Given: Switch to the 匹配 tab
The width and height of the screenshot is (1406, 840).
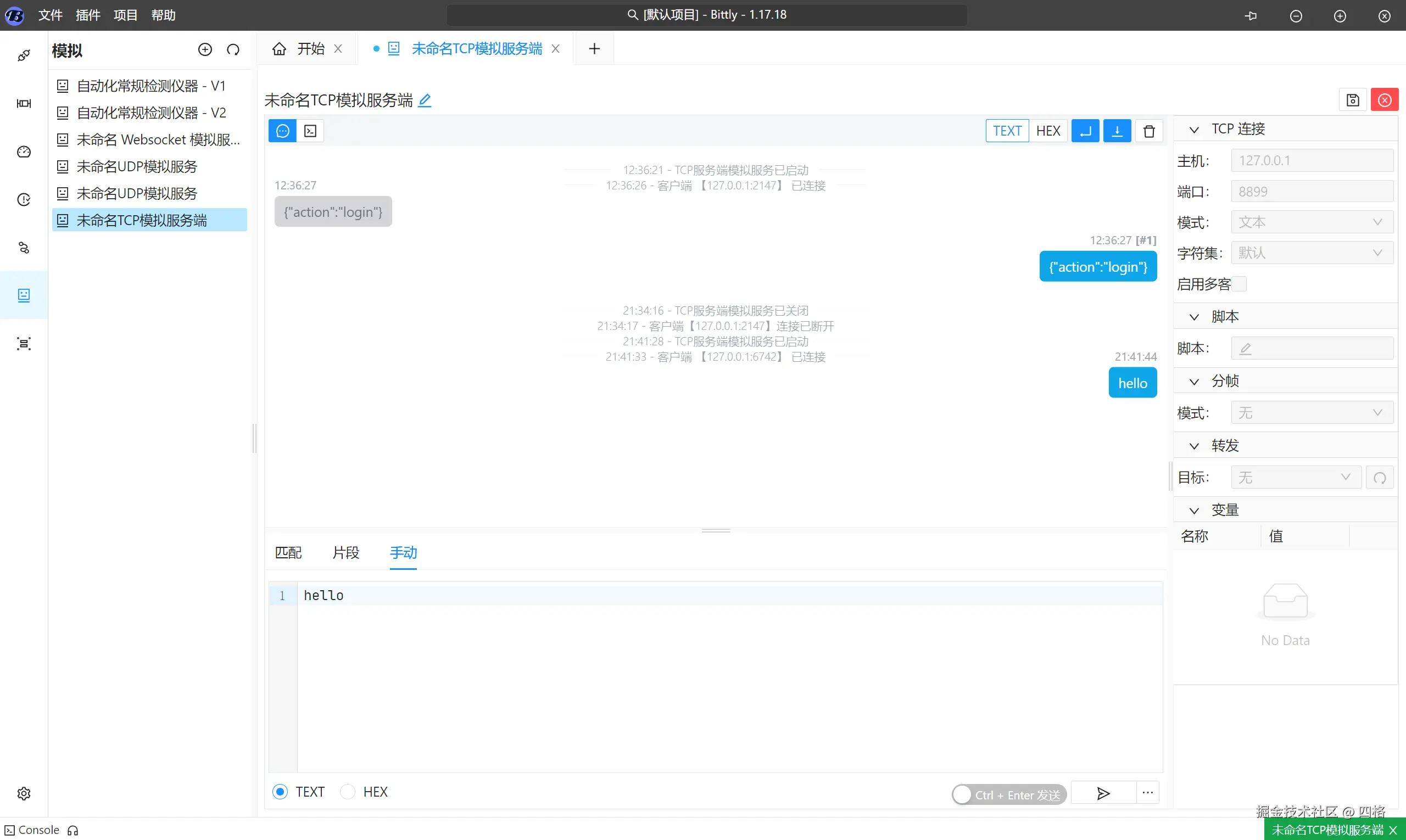Looking at the screenshot, I should point(288,552).
